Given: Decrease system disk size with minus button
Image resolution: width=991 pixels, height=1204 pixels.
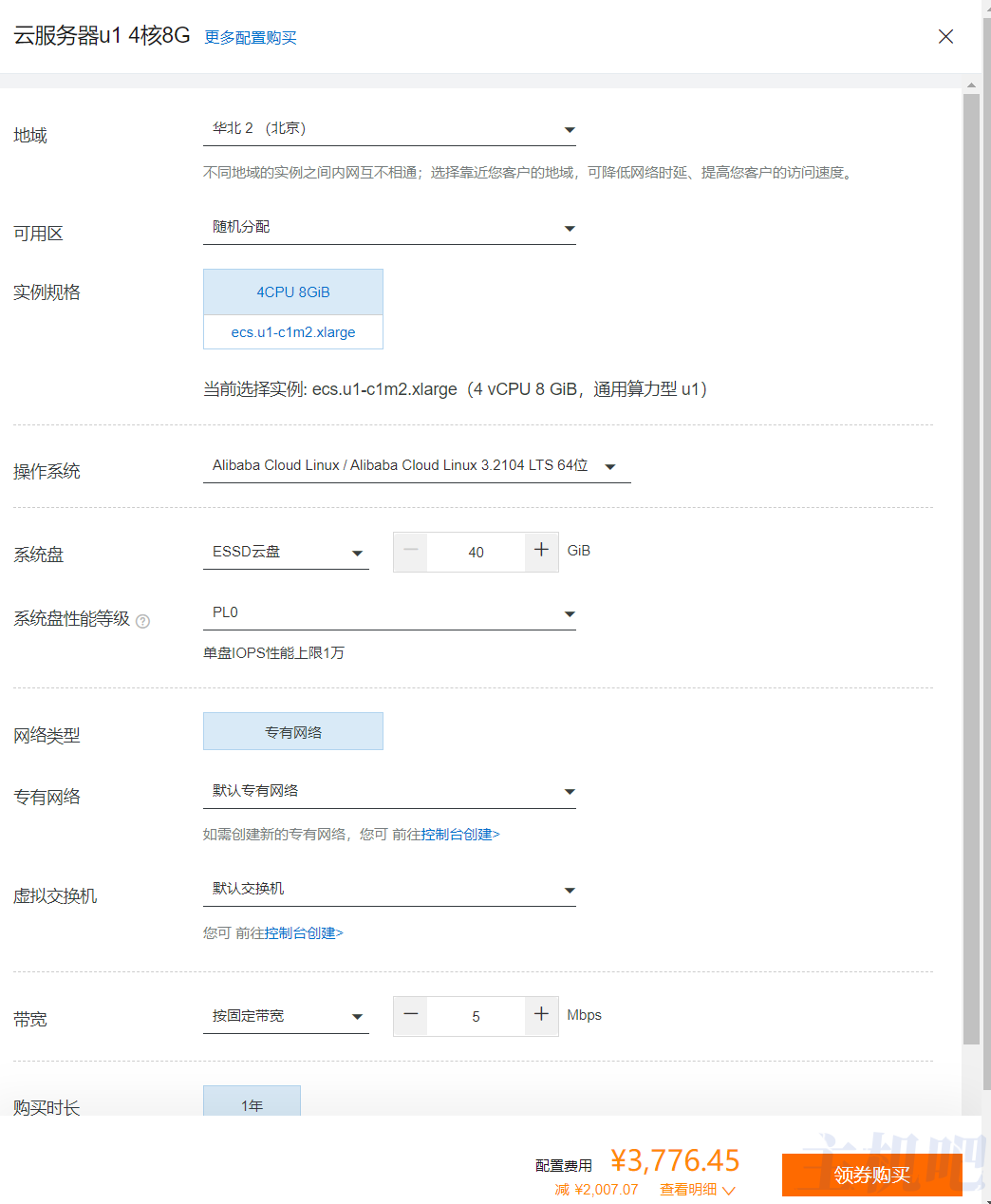Looking at the screenshot, I should pyautogui.click(x=410, y=552).
